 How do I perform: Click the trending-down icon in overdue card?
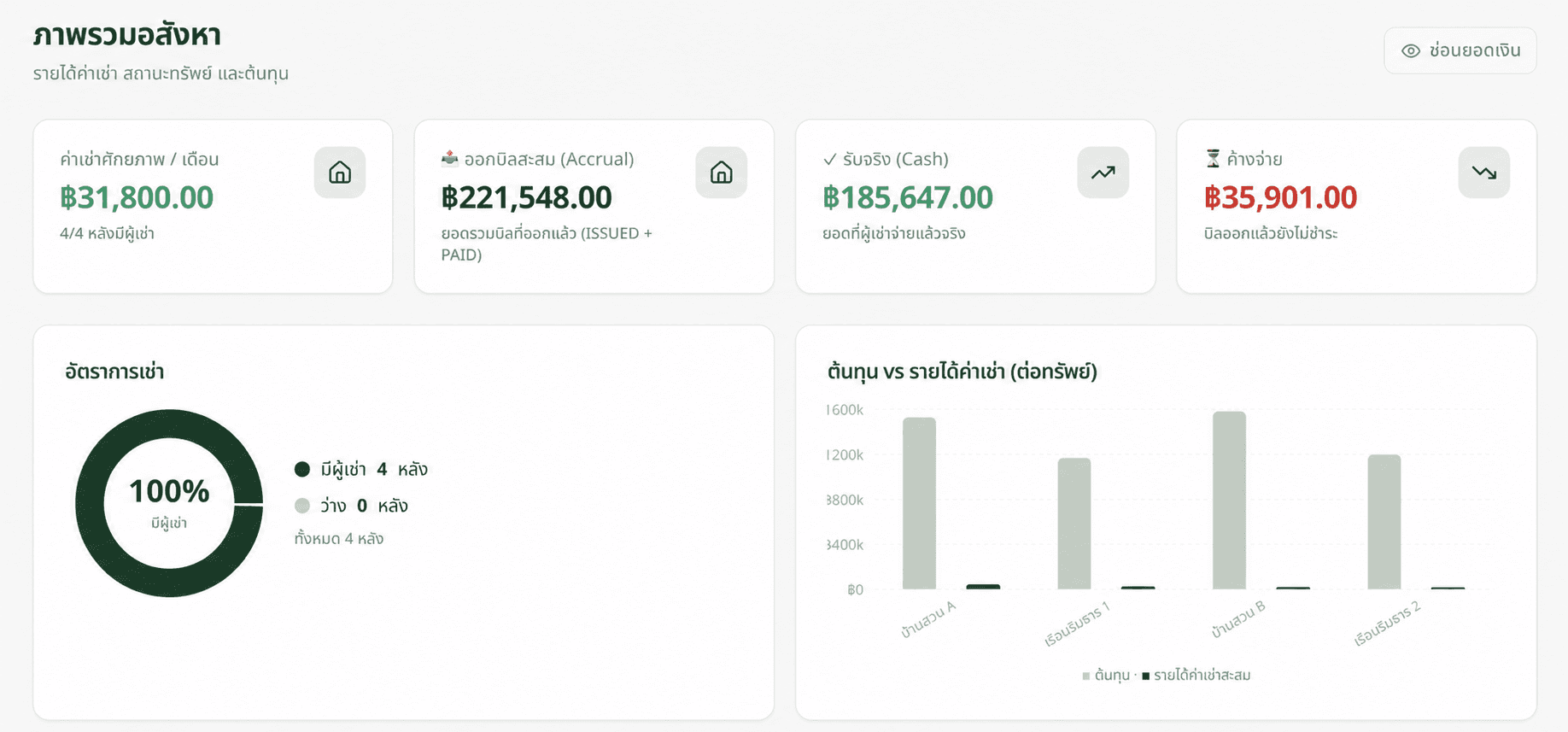(x=1484, y=173)
